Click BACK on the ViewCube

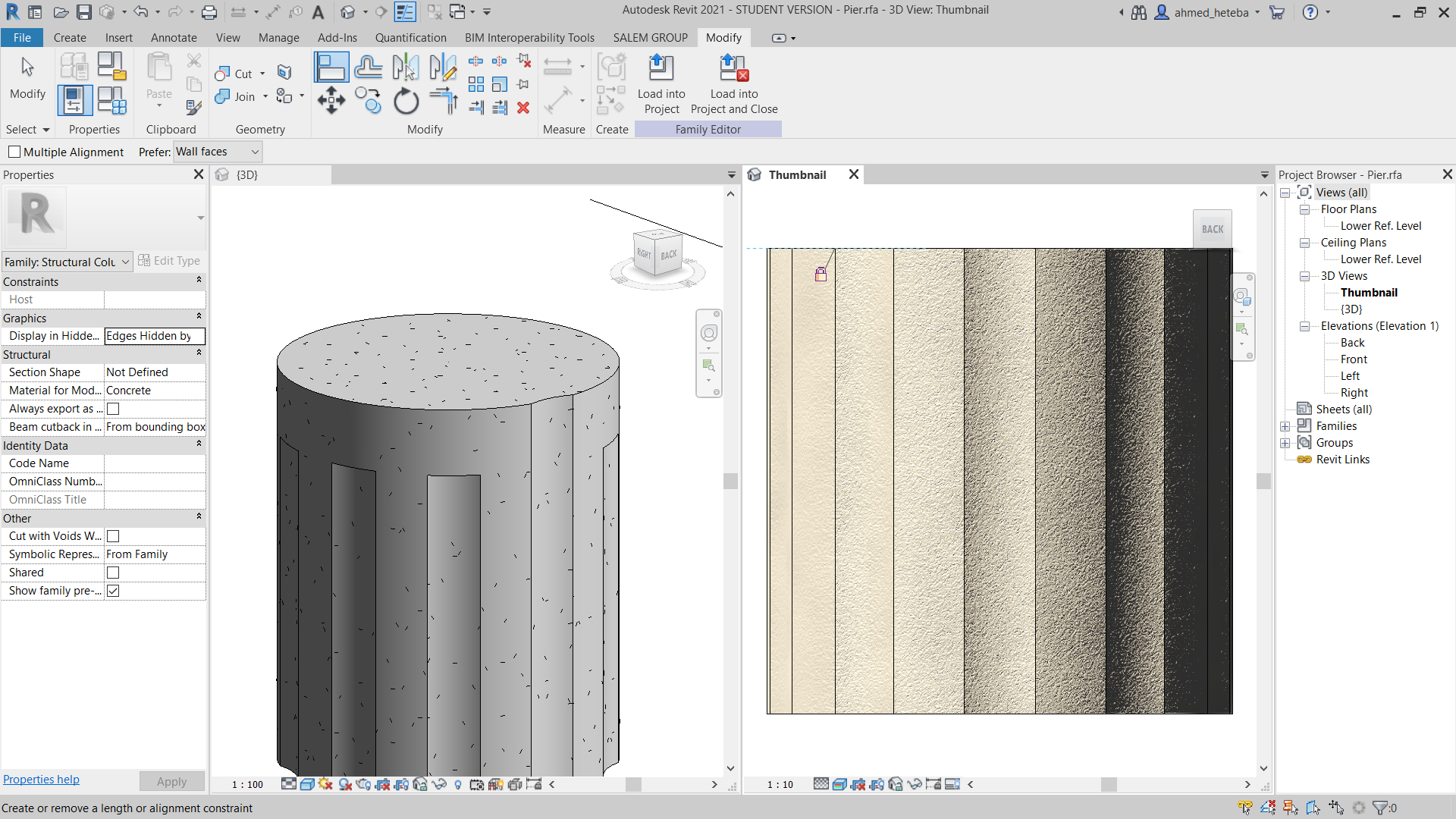667,256
